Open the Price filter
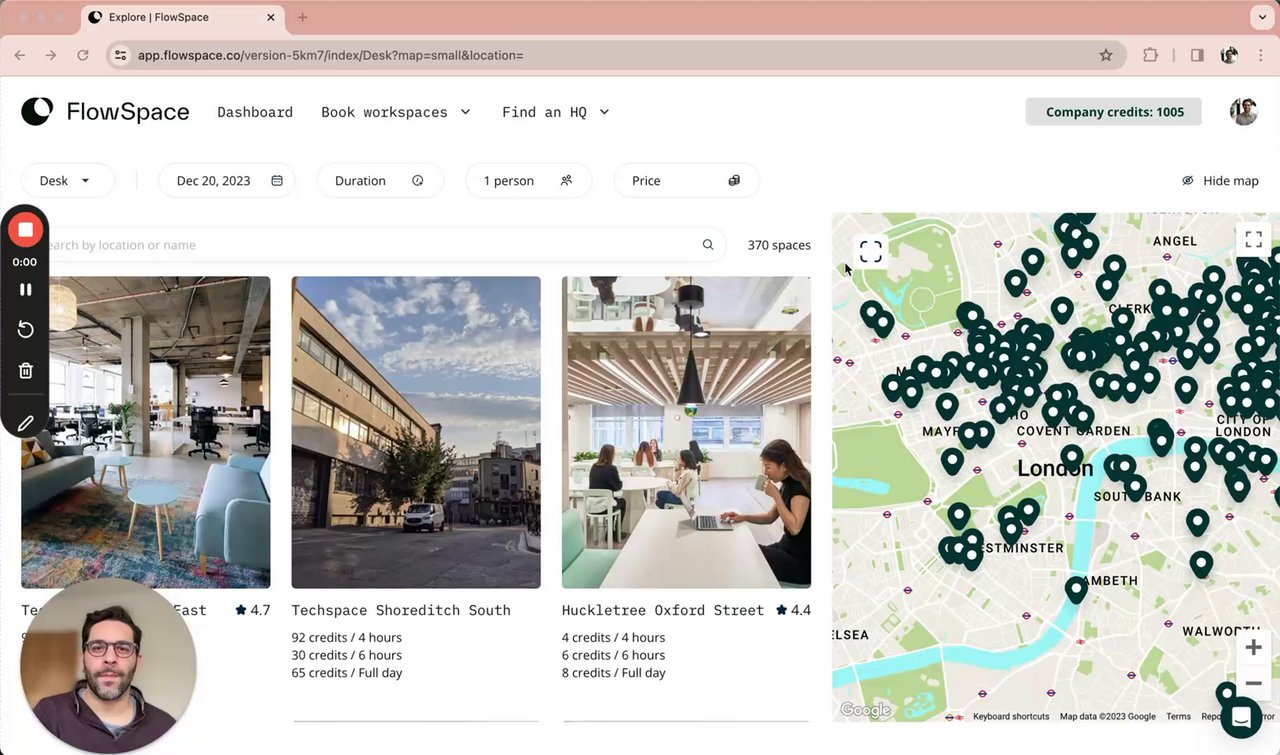 click(685, 181)
